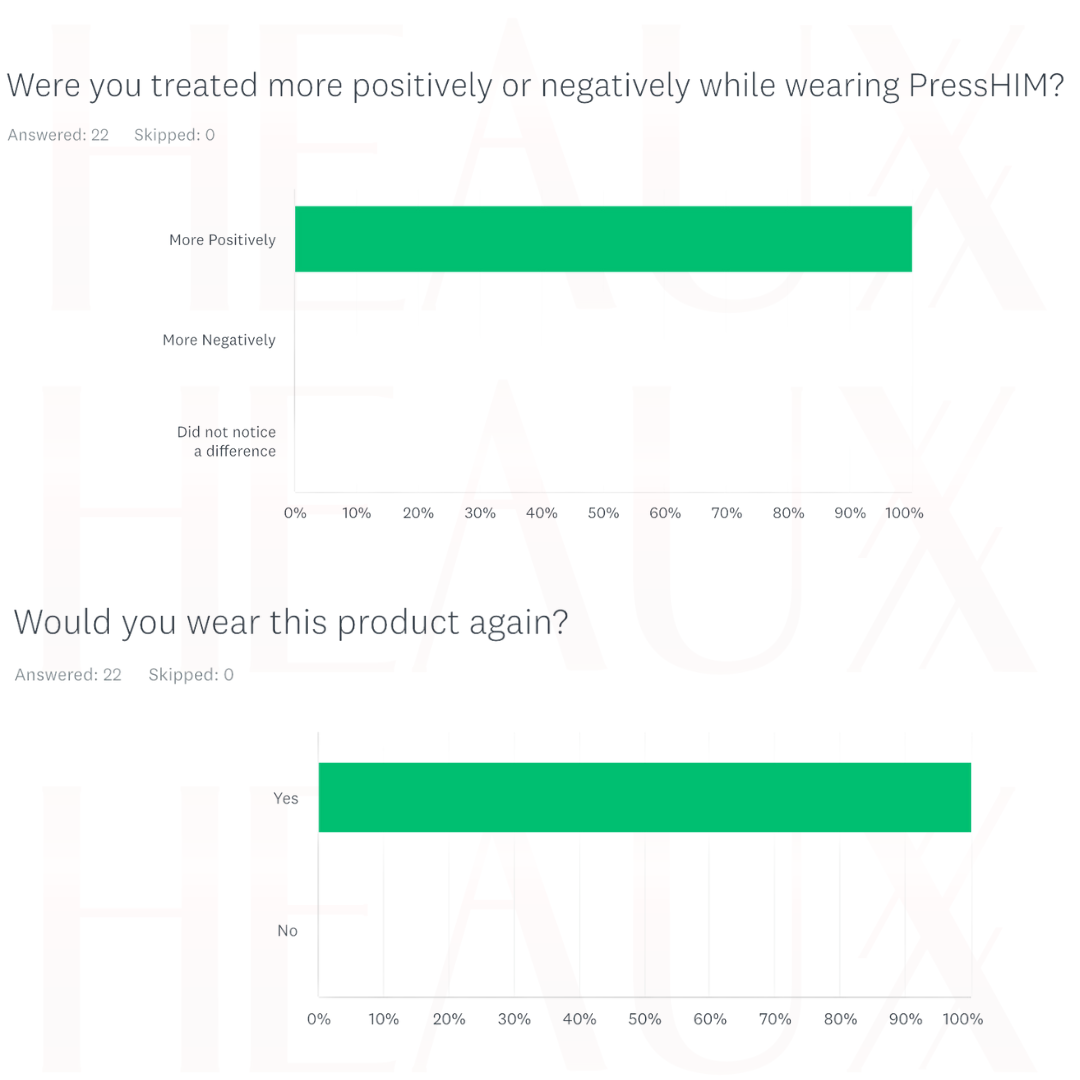
Task: Click "Answered: 22" under the wear-again question
Action: 68,675
